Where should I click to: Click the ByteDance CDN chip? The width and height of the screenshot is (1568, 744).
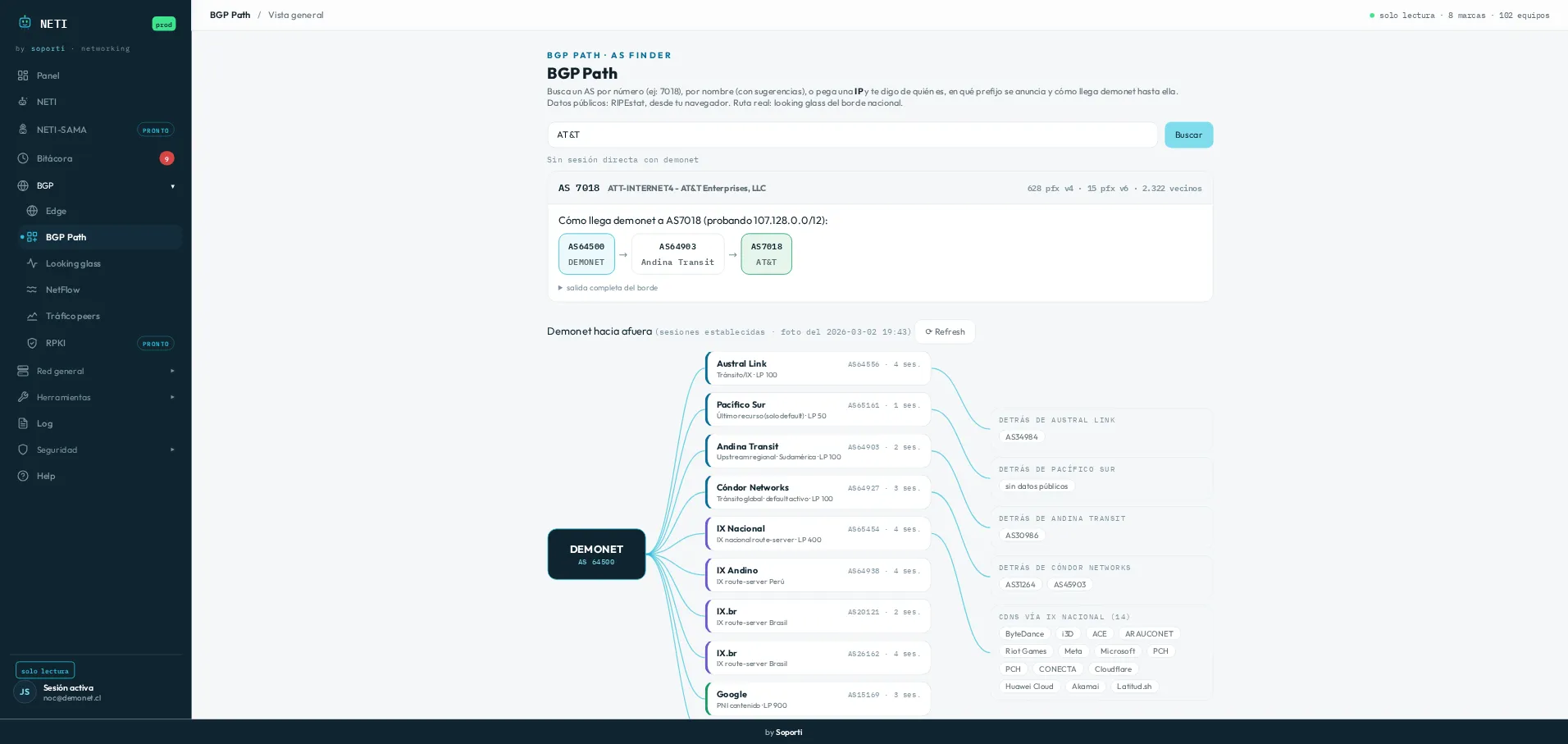[1024, 634]
